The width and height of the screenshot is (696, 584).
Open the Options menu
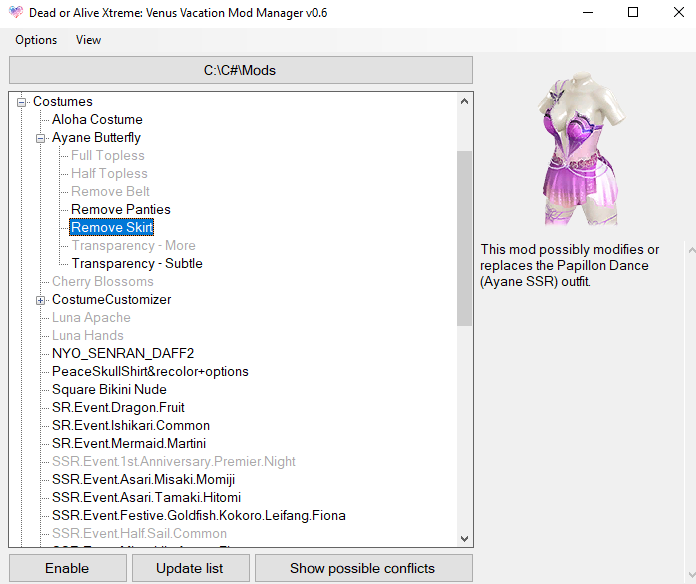pos(36,40)
